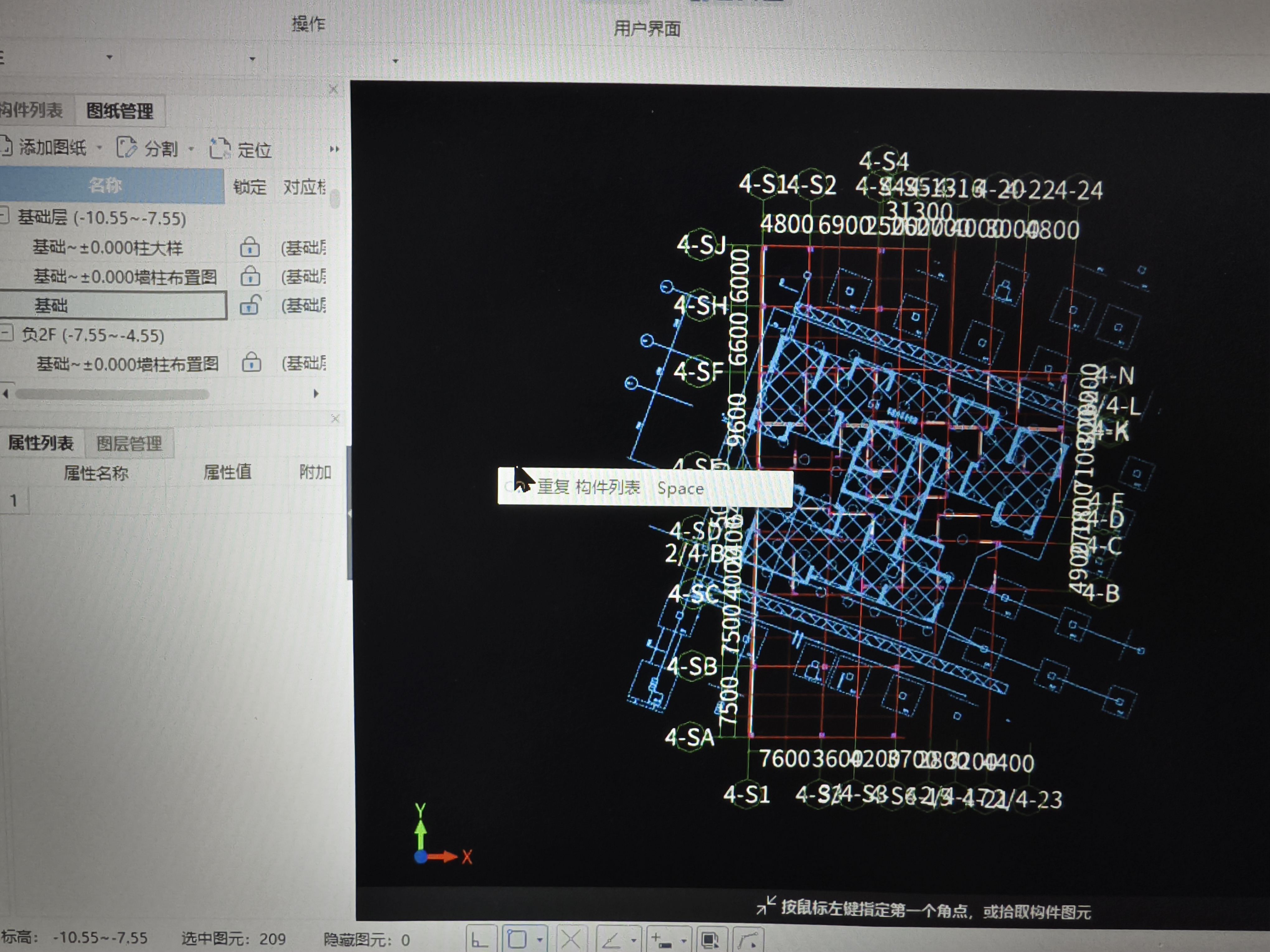This screenshot has width=1270, height=952.
Task: Select the 基础~±0.000柱大样 drawing row
Action: point(108,247)
